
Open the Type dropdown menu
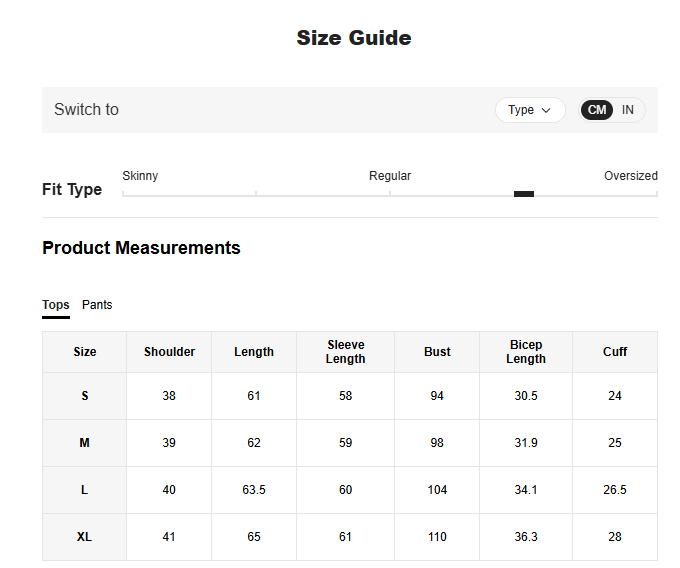click(529, 110)
